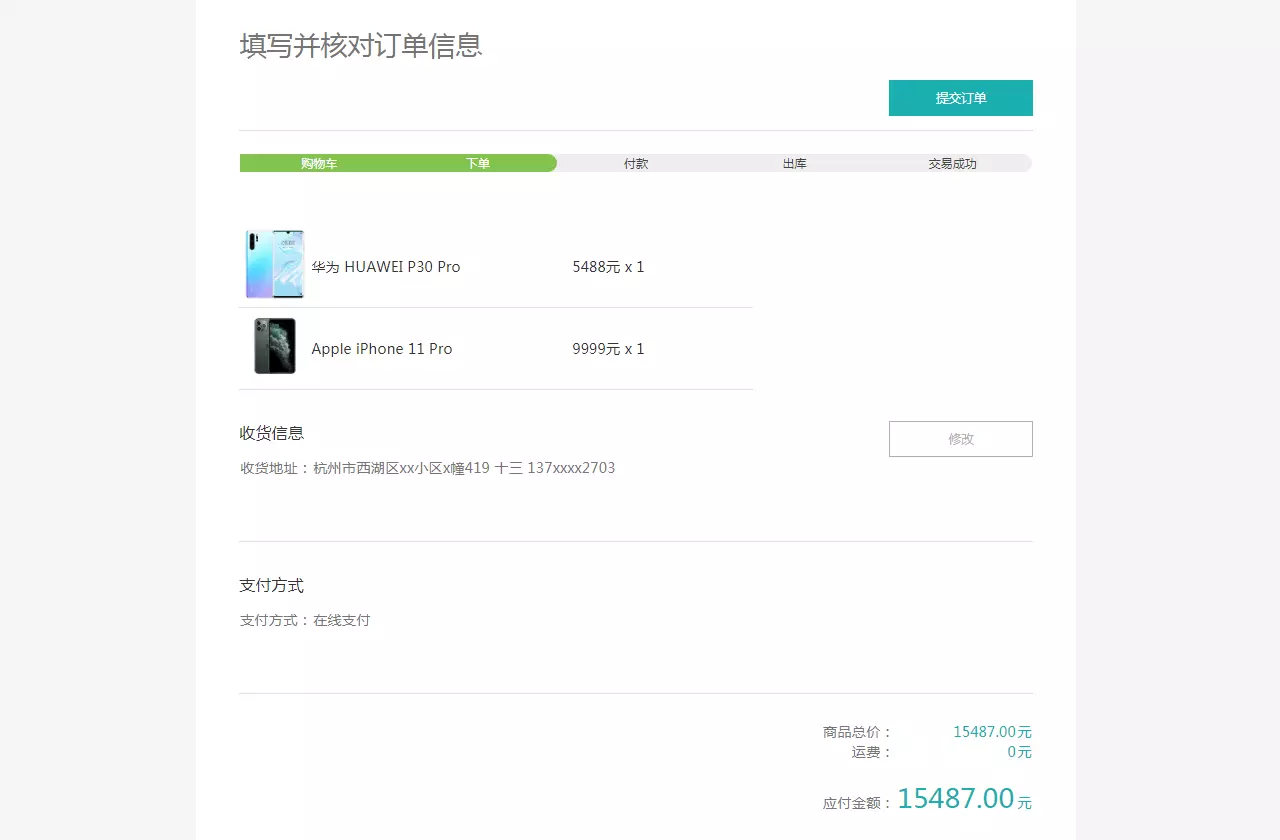Select the 购物车 step in progress bar
Image resolution: width=1280 pixels, height=840 pixels.
(318, 162)
